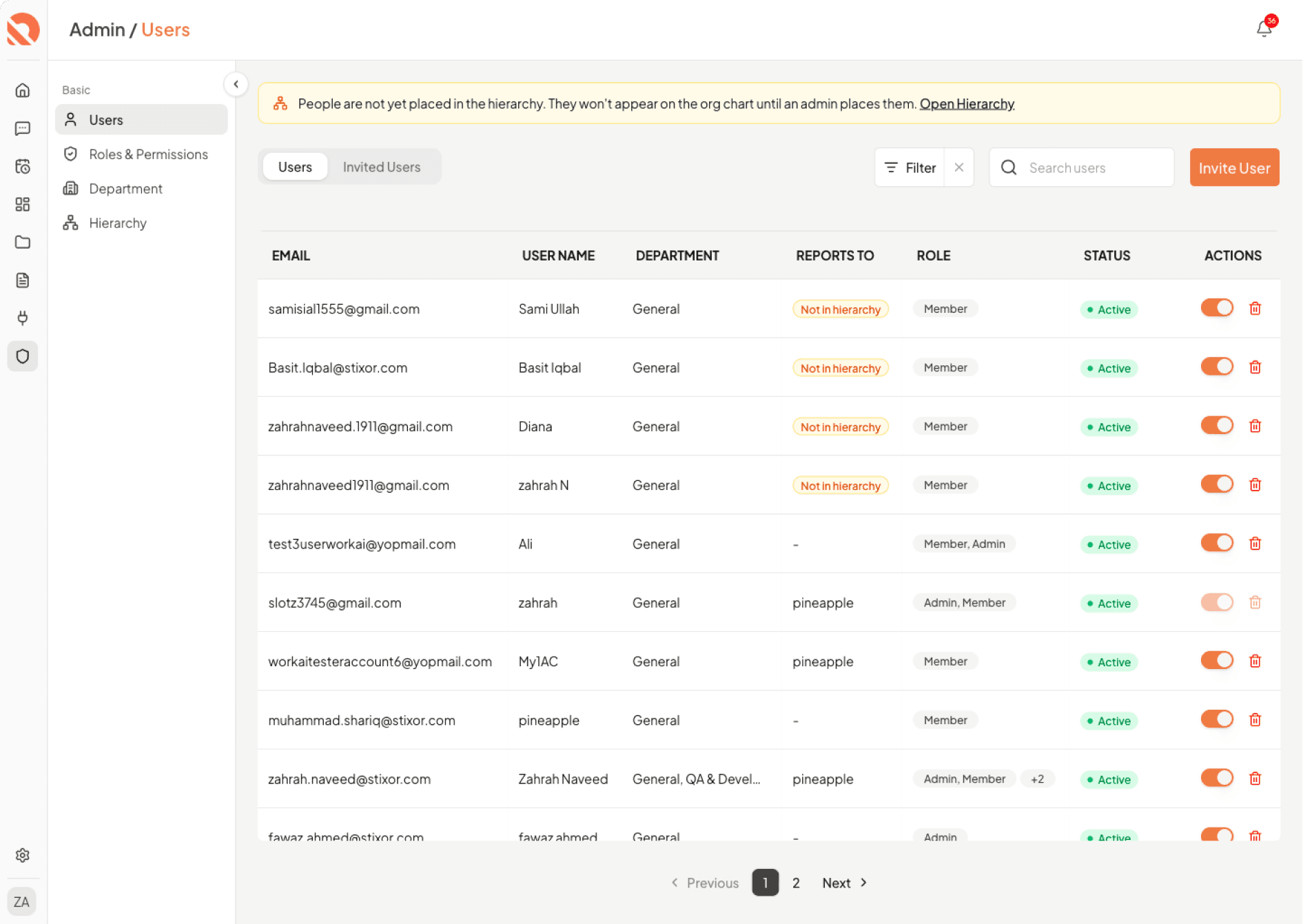Open the folder icon in left rail
Viewport: 1303px width, 924px height.
tap(23, 242)
